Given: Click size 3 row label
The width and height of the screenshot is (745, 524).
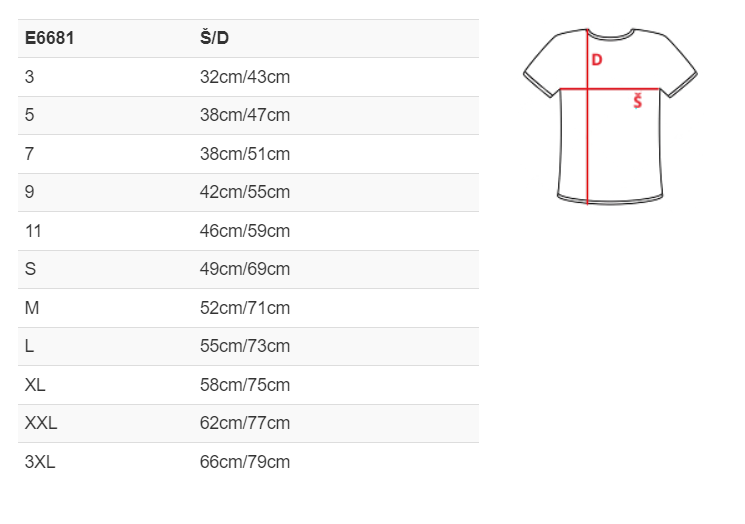Looking at the screenshot, I should pyautogui.click(x=29, y=77).
